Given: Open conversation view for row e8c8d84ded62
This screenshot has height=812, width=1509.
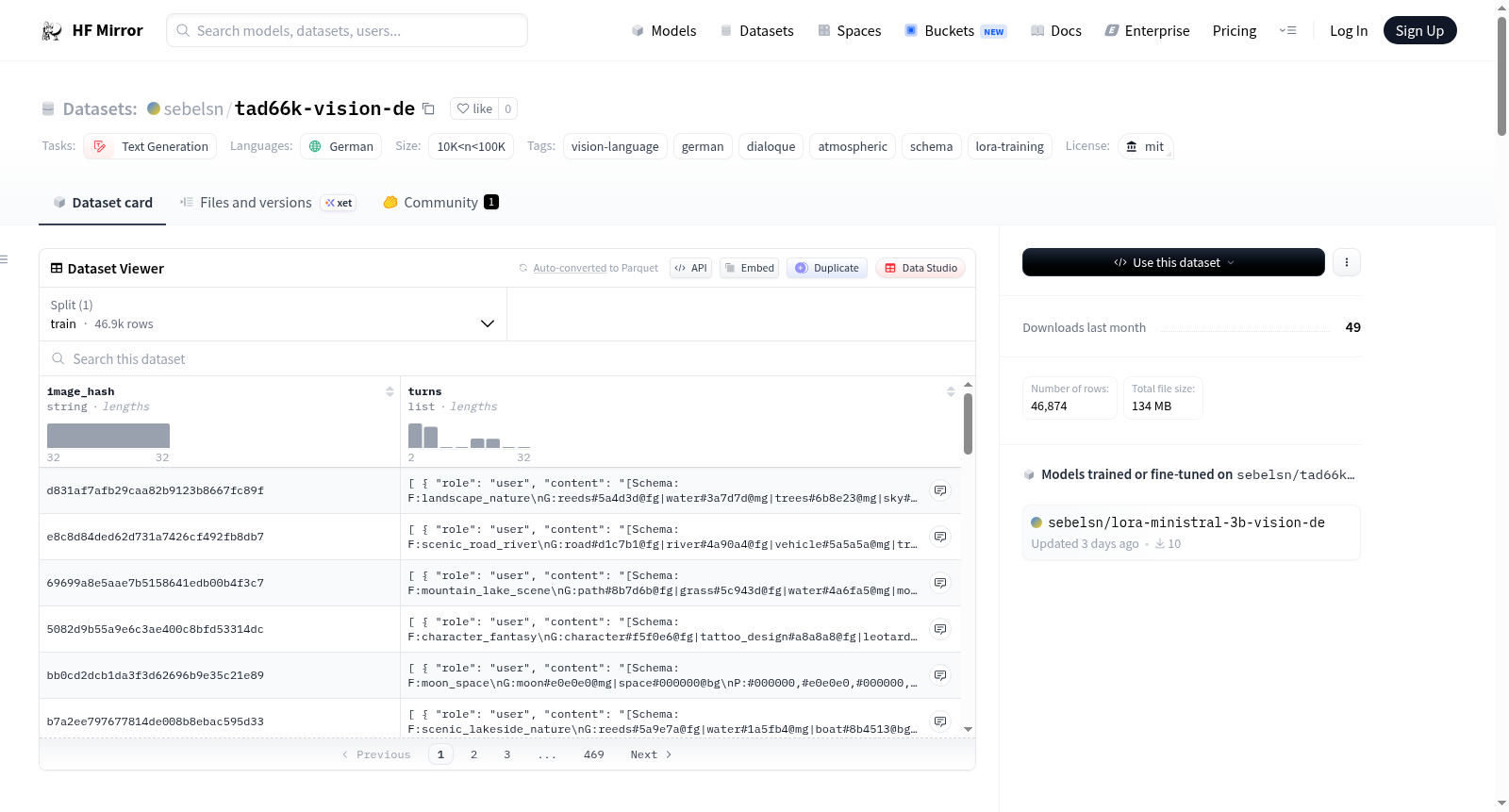Looking at the screenshot, I should 940,537.
